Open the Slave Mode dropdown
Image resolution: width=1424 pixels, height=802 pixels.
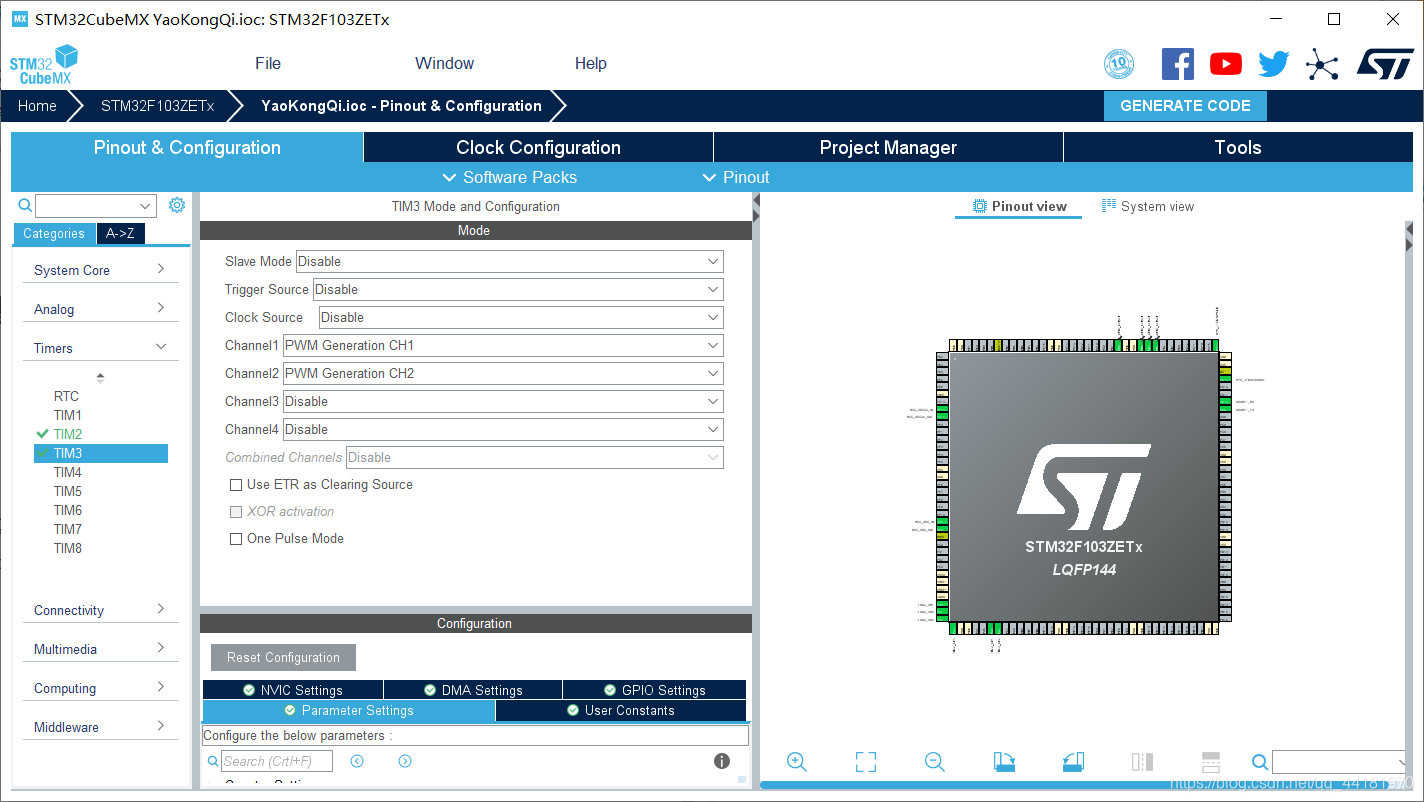point(510,261)
